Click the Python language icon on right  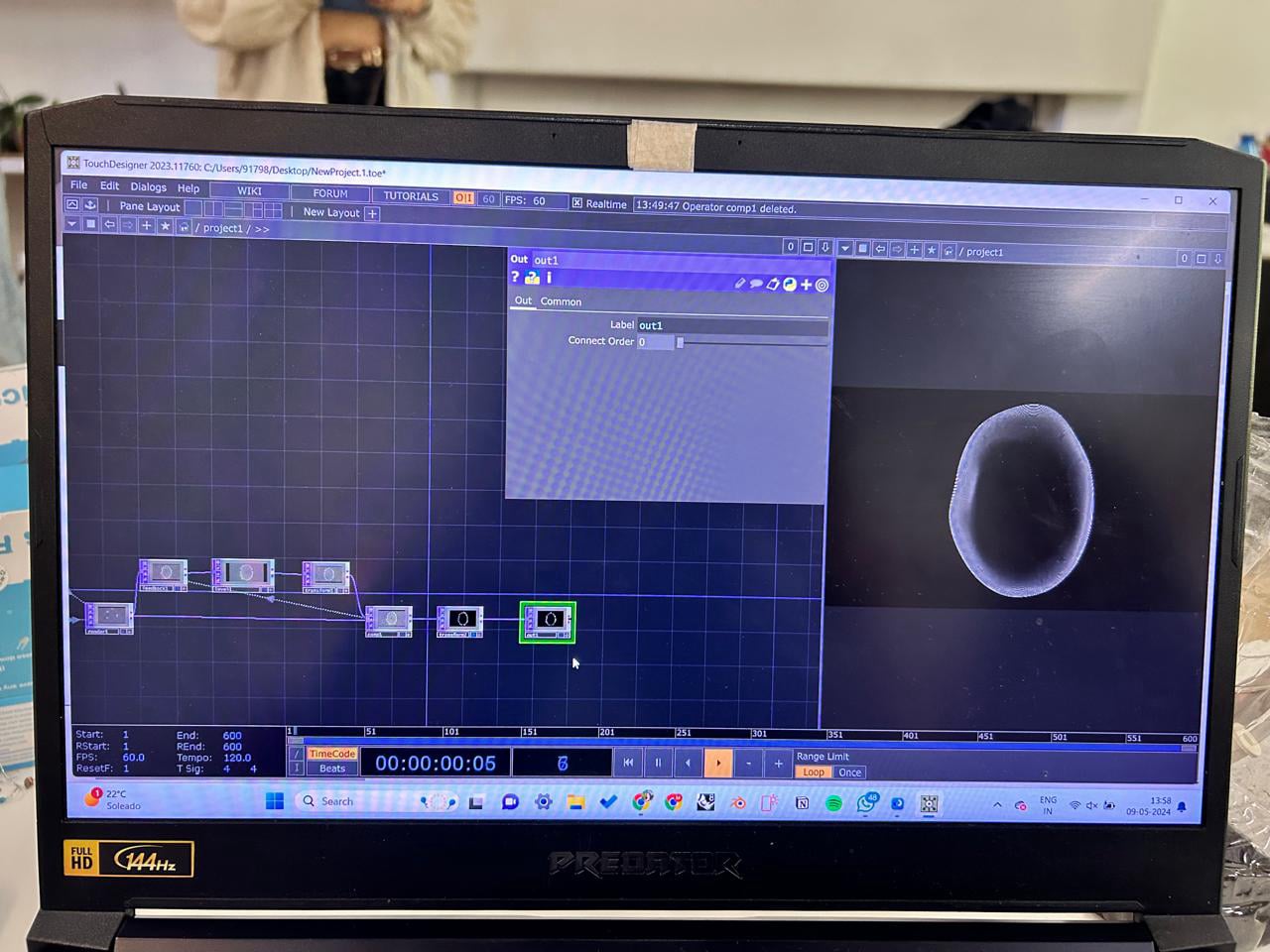point(790,285)
